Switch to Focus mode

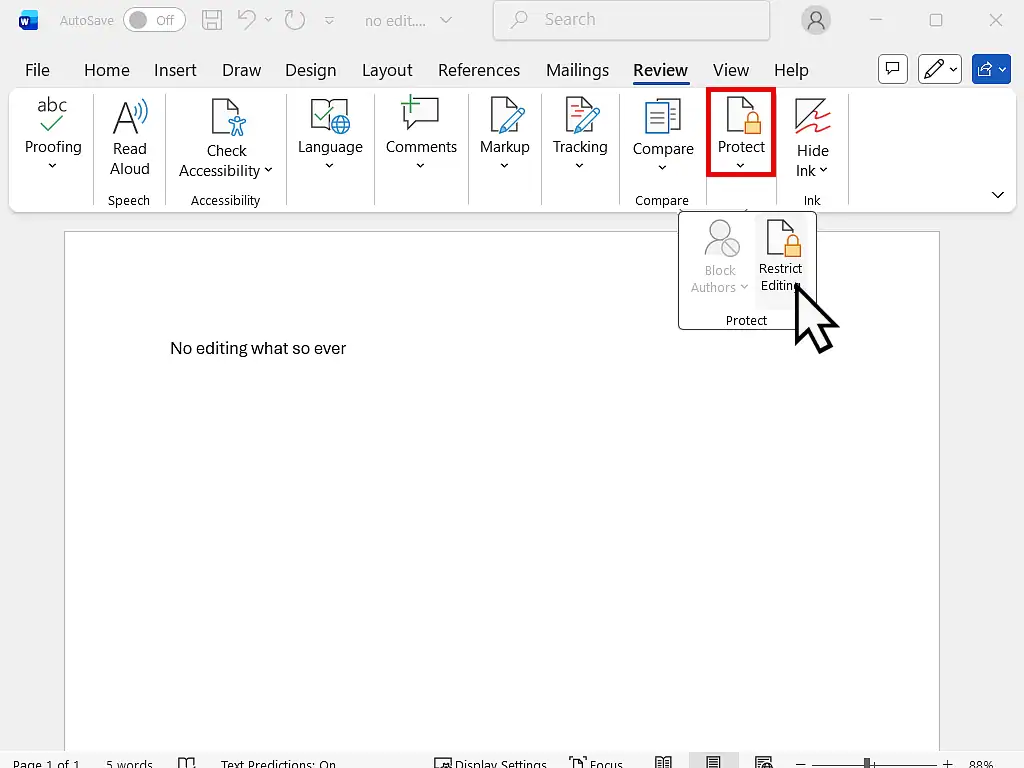[x=597, y=761]
